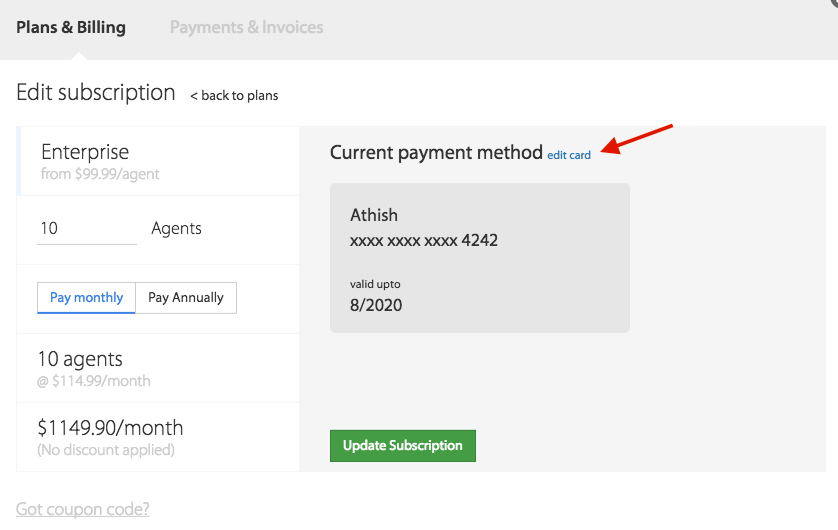This screenshot has width=838, height=530.
Task: Click the edit card link
Action: click(569, 155)
